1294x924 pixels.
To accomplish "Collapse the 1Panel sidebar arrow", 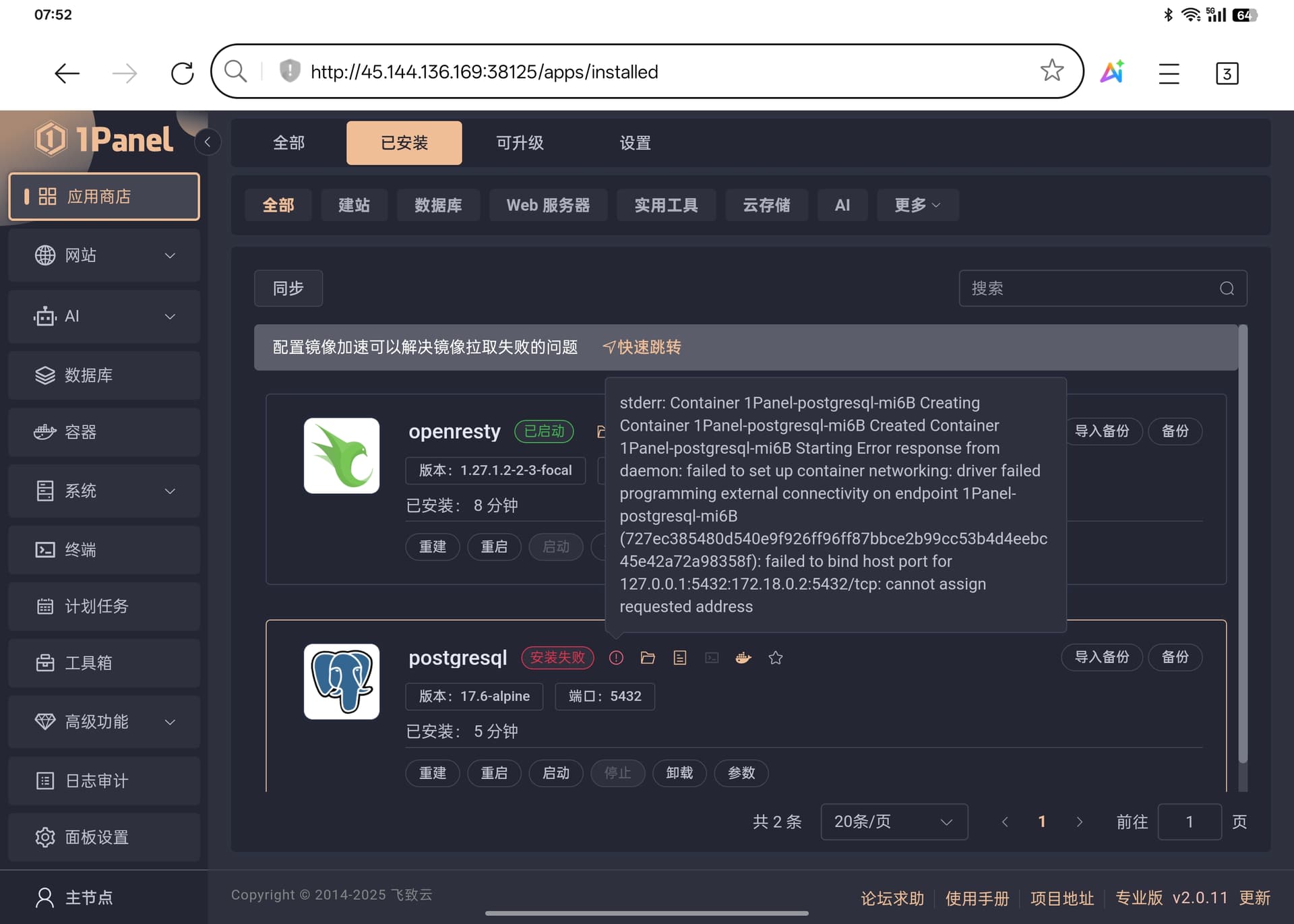I will coord(208,142).
